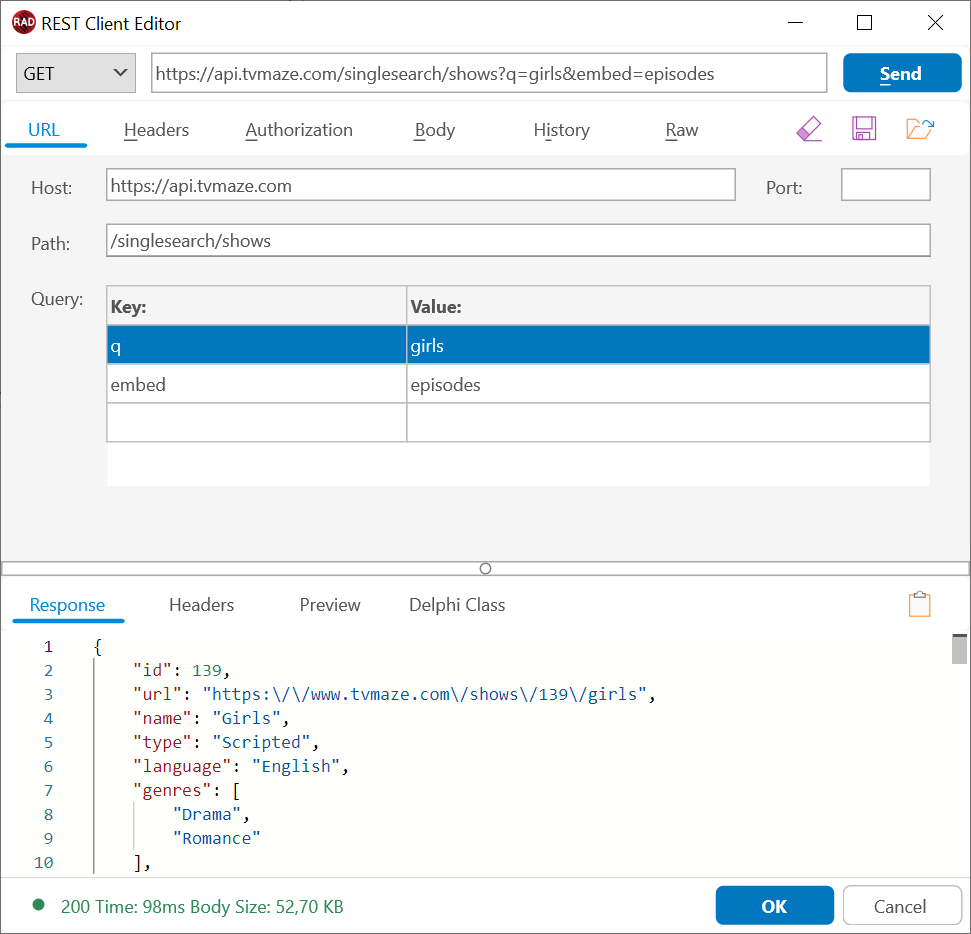Click the Key column header
The image size is (971, 934).
256,306
